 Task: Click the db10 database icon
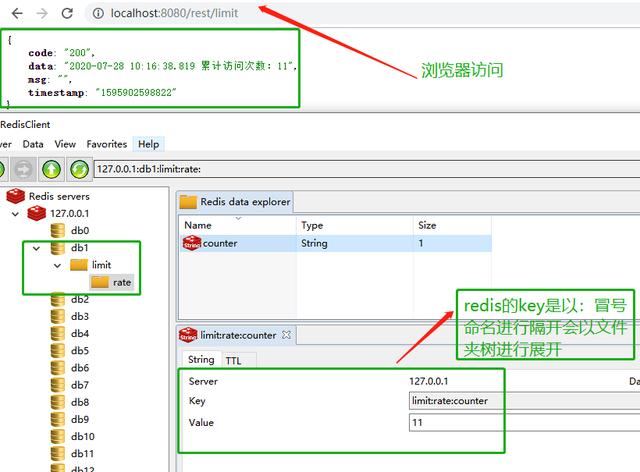(58, 436)
